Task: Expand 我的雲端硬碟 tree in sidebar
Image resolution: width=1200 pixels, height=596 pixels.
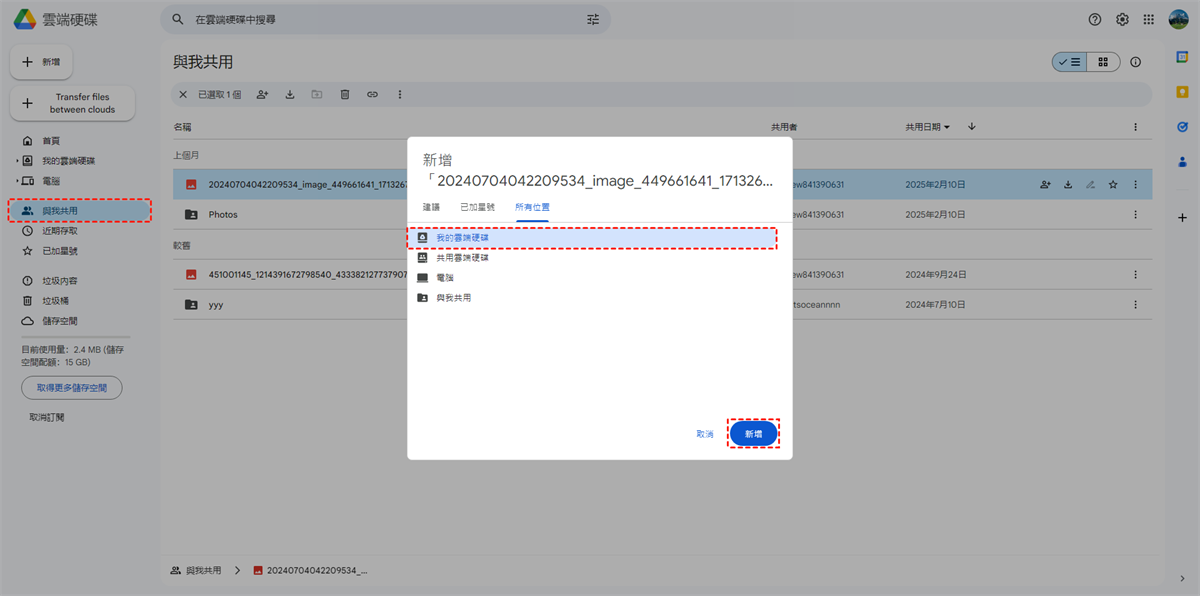Action: [x=17, y=161]
